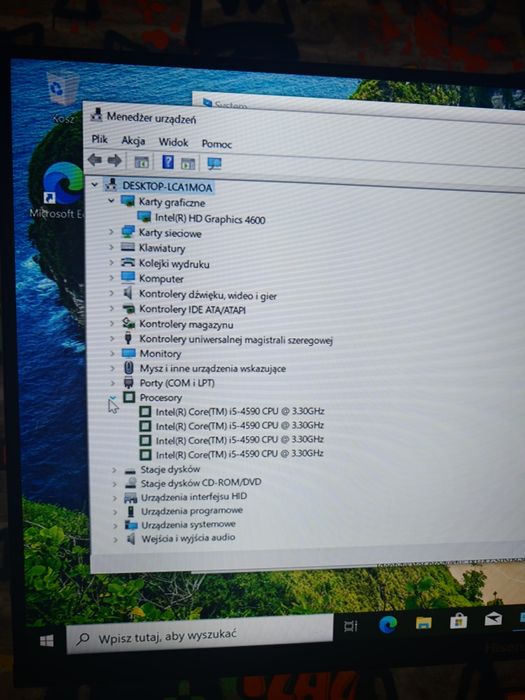525x700 pixels.
Task: Select the Stacje dysków CD-ROM/DVD label
Action: click(x=201, y=483)
